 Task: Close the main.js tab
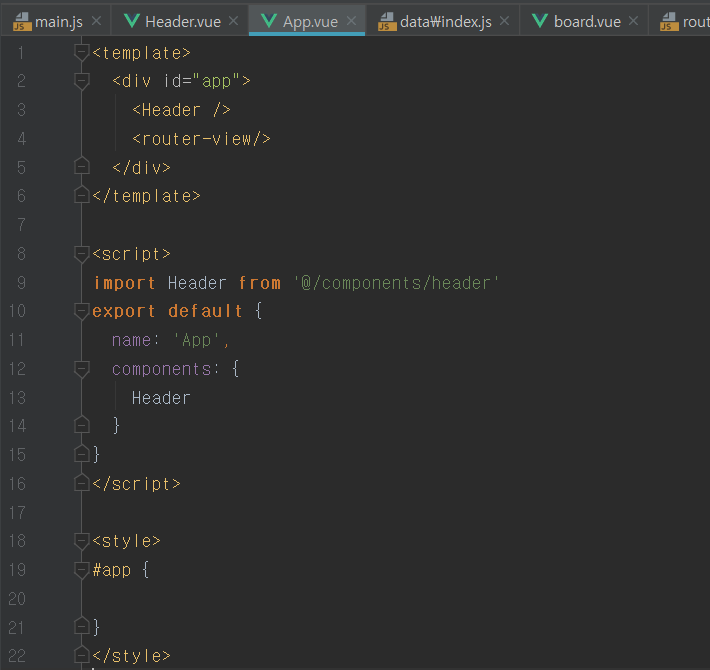point(96,21)
